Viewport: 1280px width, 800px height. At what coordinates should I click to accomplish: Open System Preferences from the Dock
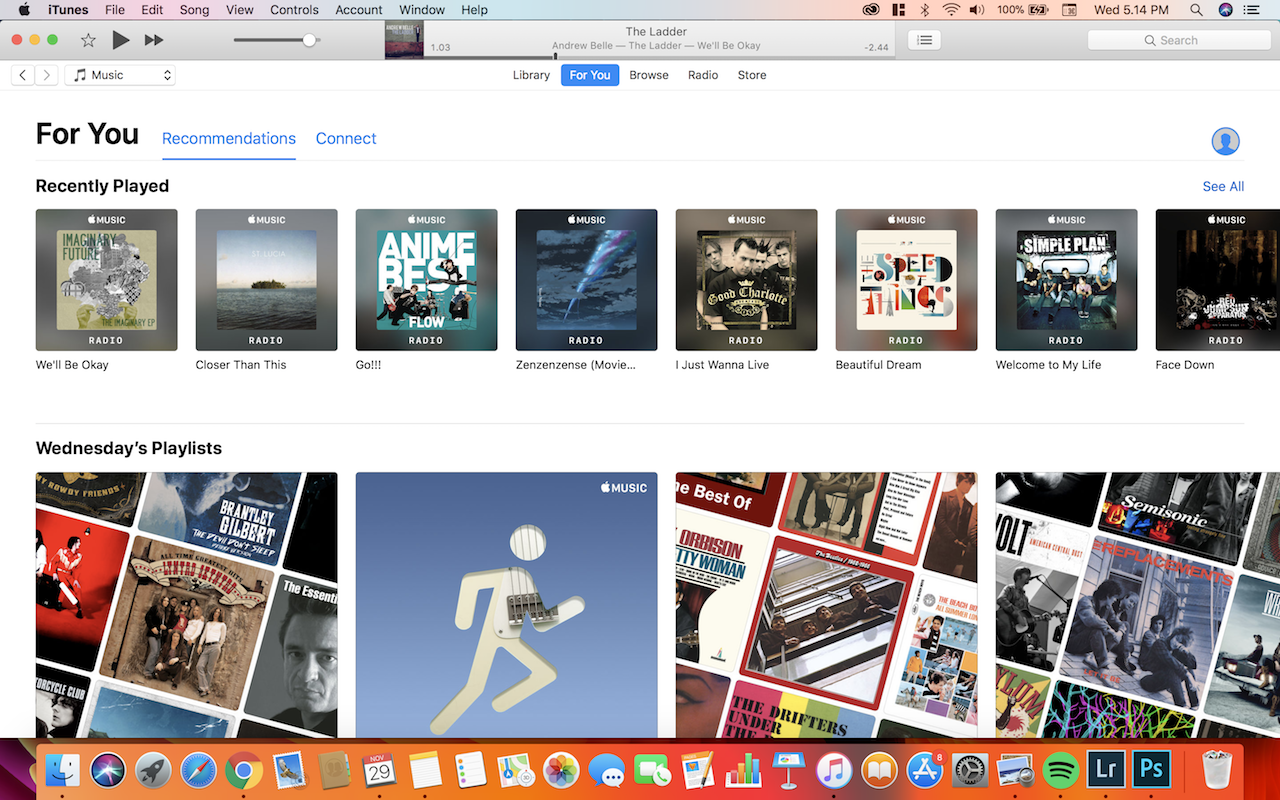pos(970,770)
